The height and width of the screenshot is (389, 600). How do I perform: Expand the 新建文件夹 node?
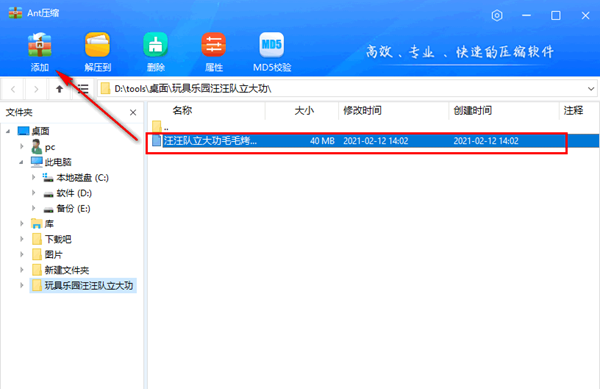(22, 270)
